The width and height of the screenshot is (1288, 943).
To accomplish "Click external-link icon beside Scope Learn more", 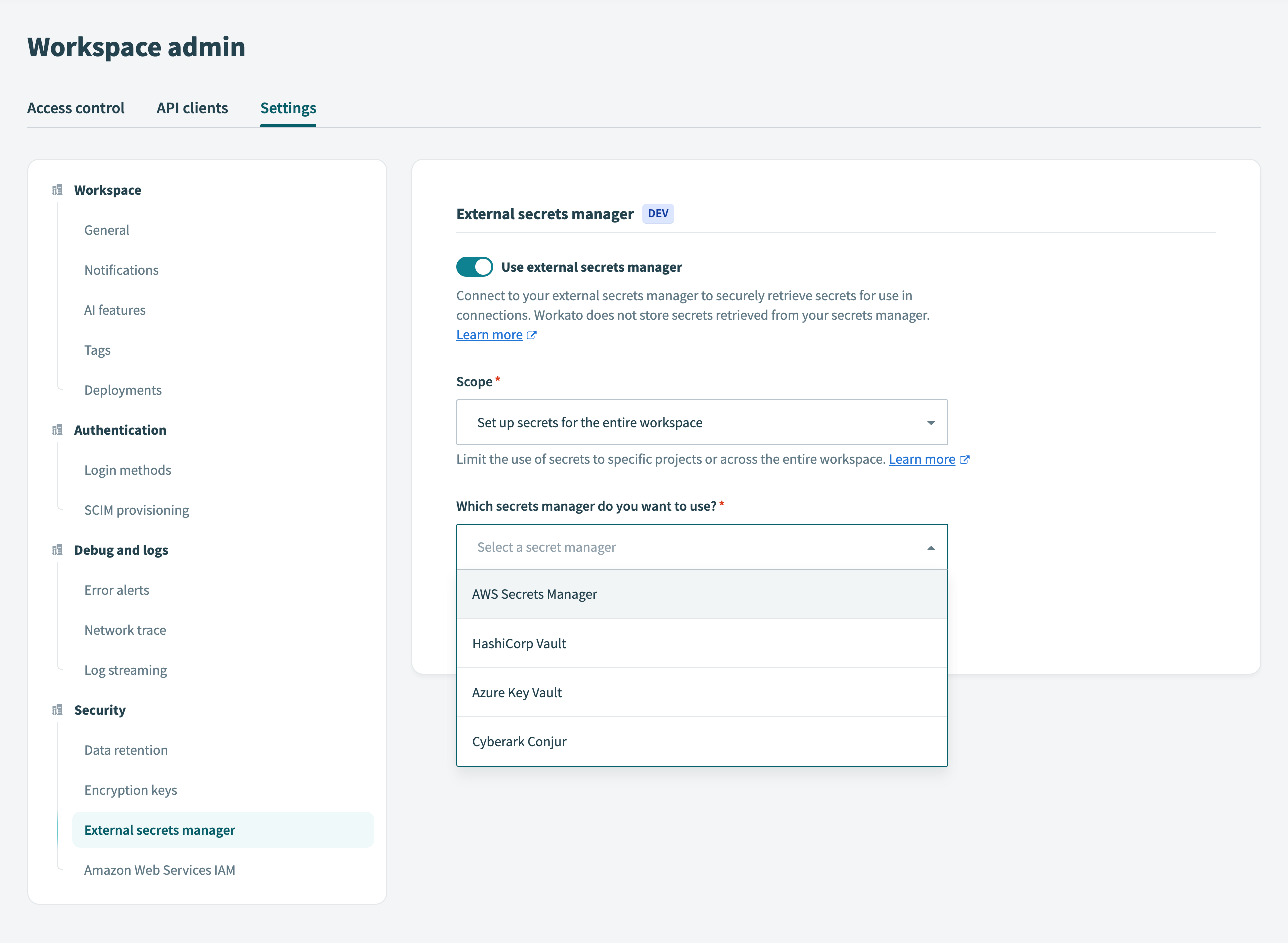I will click(964, 460).
